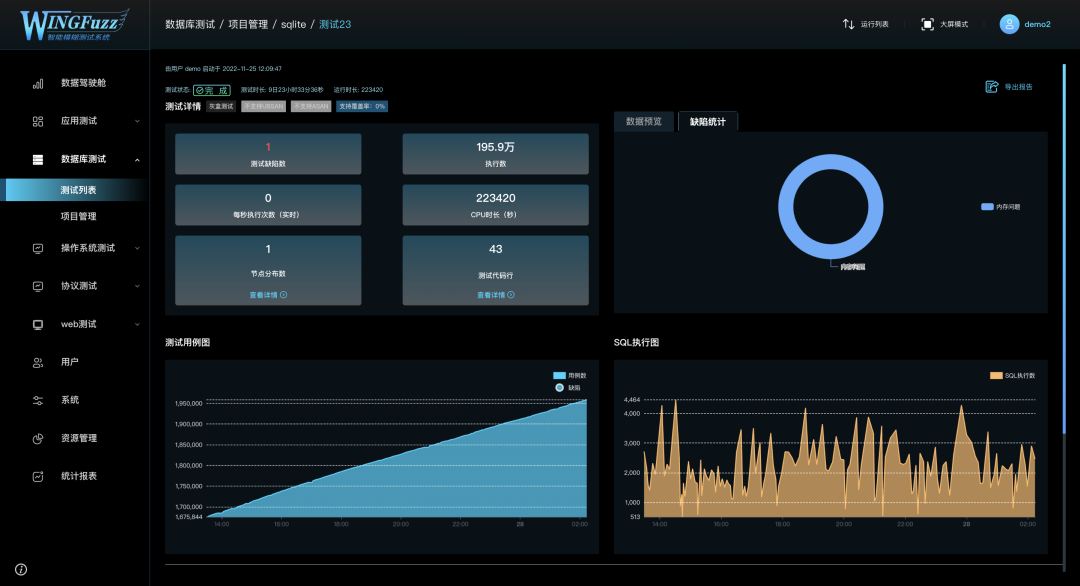Expand the 协议测试 menu chevron
The image size is (1080, 586).
coord(137,286)
